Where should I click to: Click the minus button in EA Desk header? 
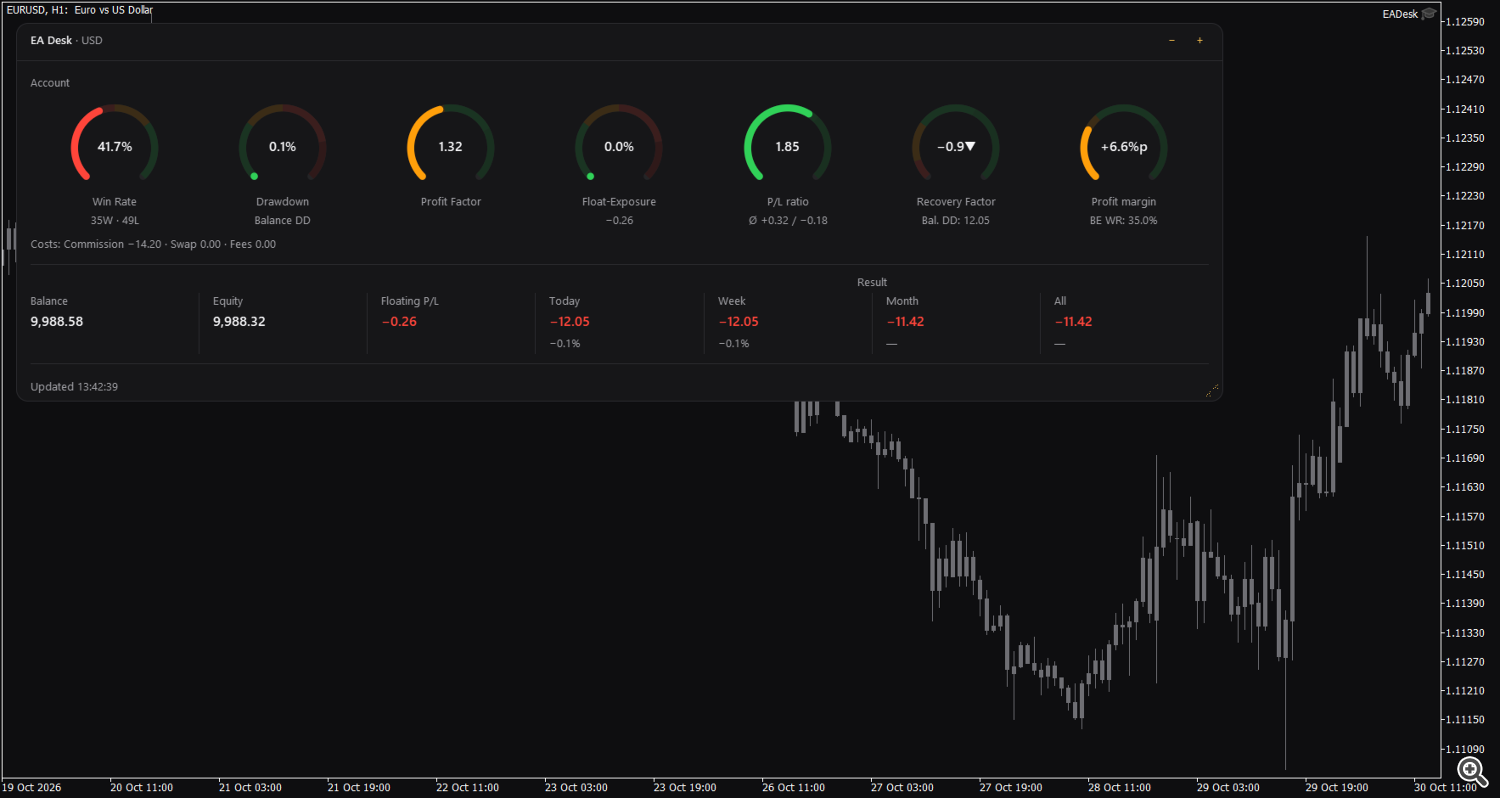coord(1172,41)
